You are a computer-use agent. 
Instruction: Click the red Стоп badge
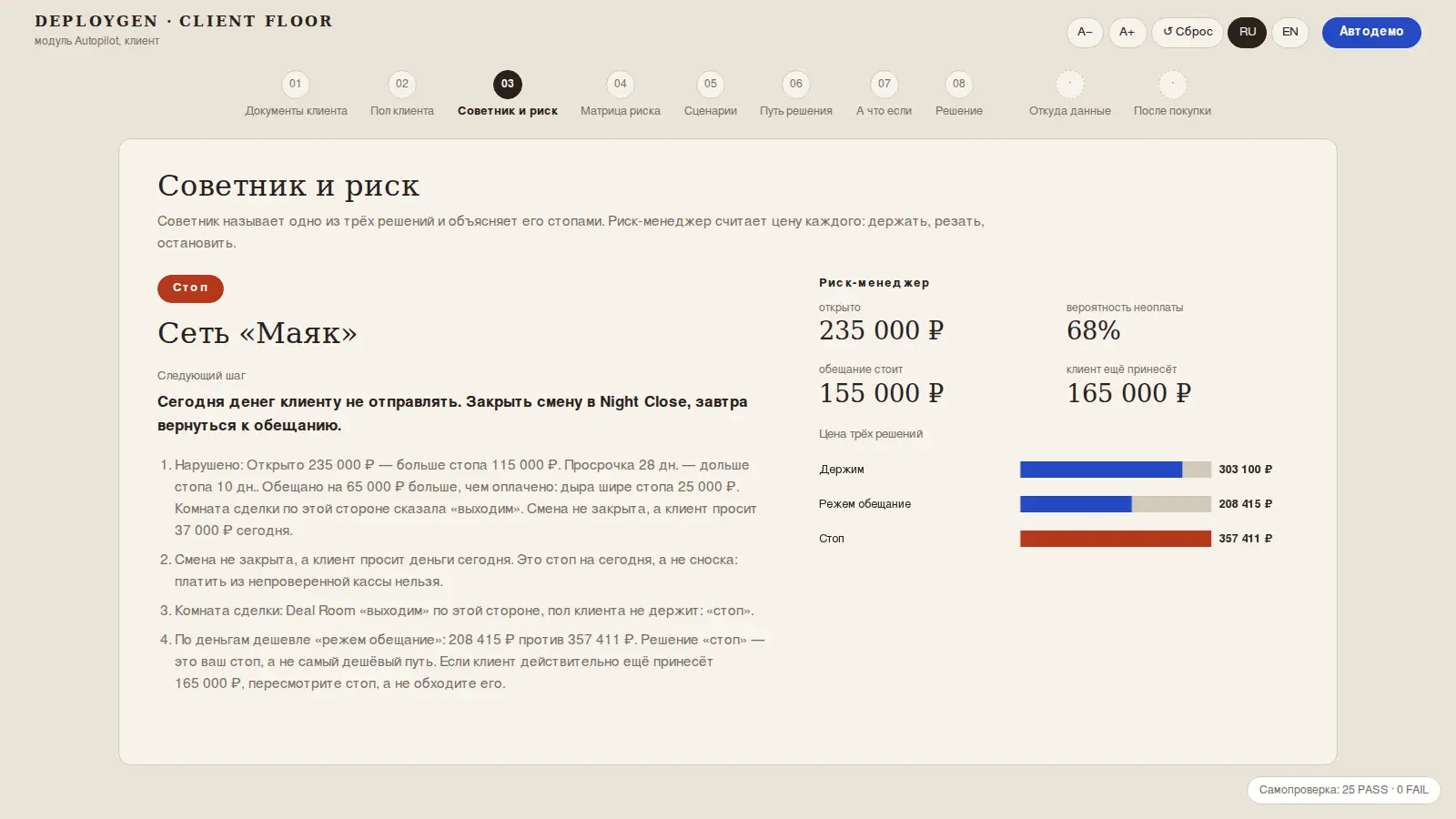tap(190, 288)
